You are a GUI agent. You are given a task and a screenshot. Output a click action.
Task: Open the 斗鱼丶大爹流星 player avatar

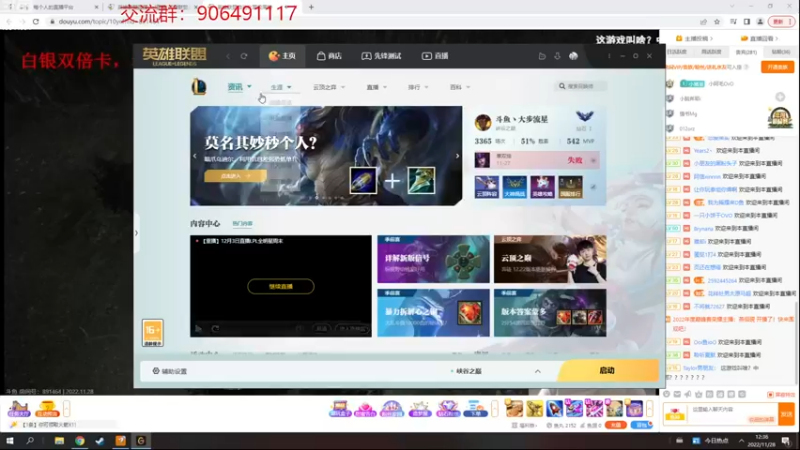click(483, 122)
